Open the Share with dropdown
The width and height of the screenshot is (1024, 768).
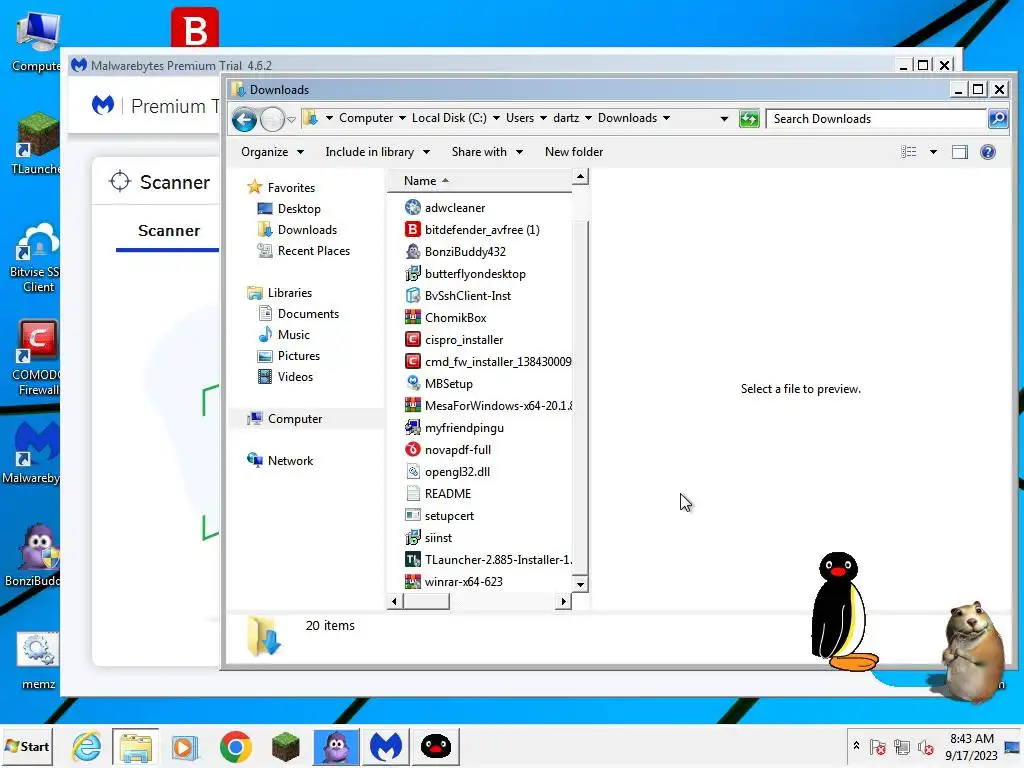pos(487,152)
